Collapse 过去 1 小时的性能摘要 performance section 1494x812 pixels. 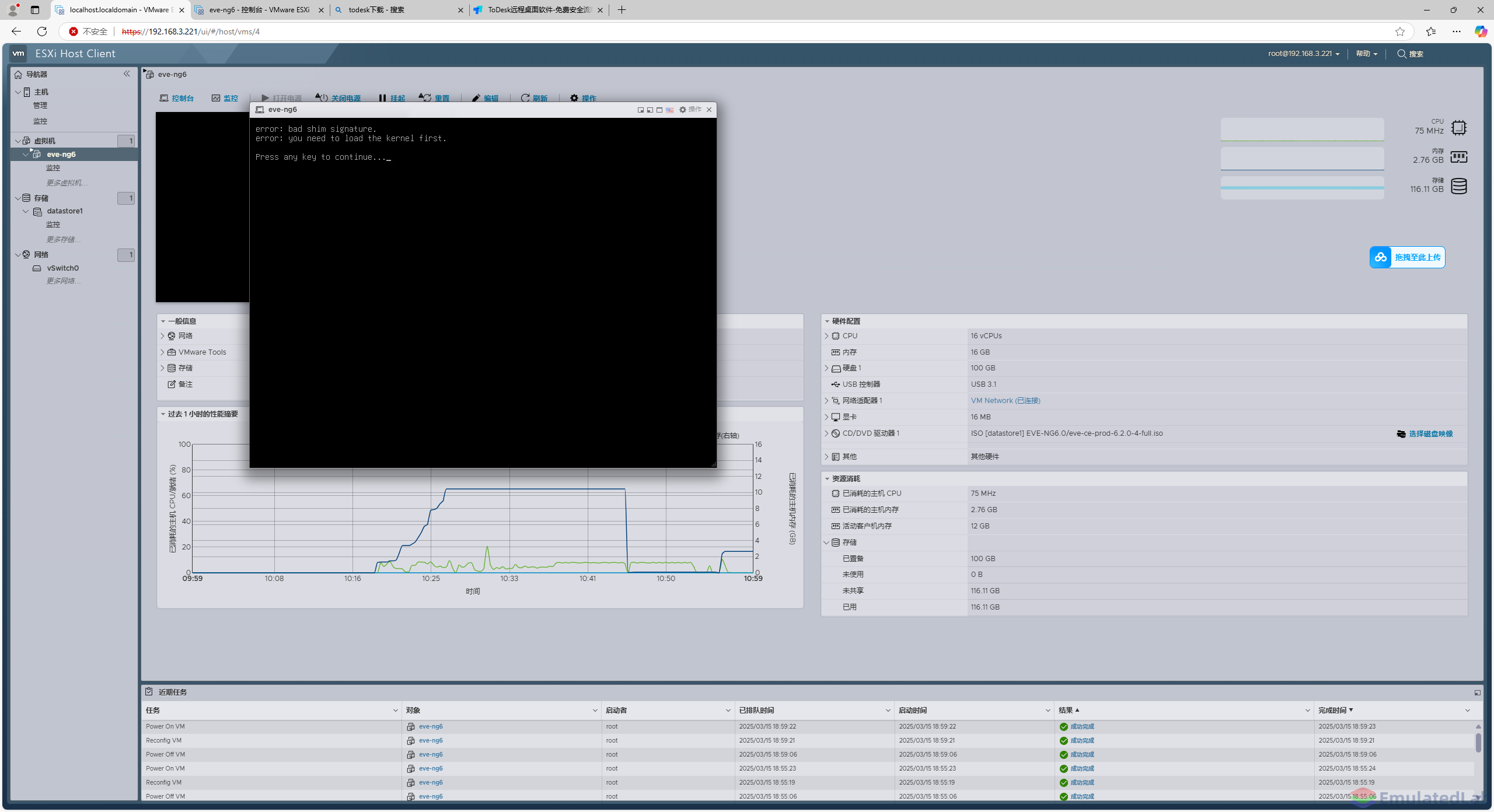tap(163, 414)
